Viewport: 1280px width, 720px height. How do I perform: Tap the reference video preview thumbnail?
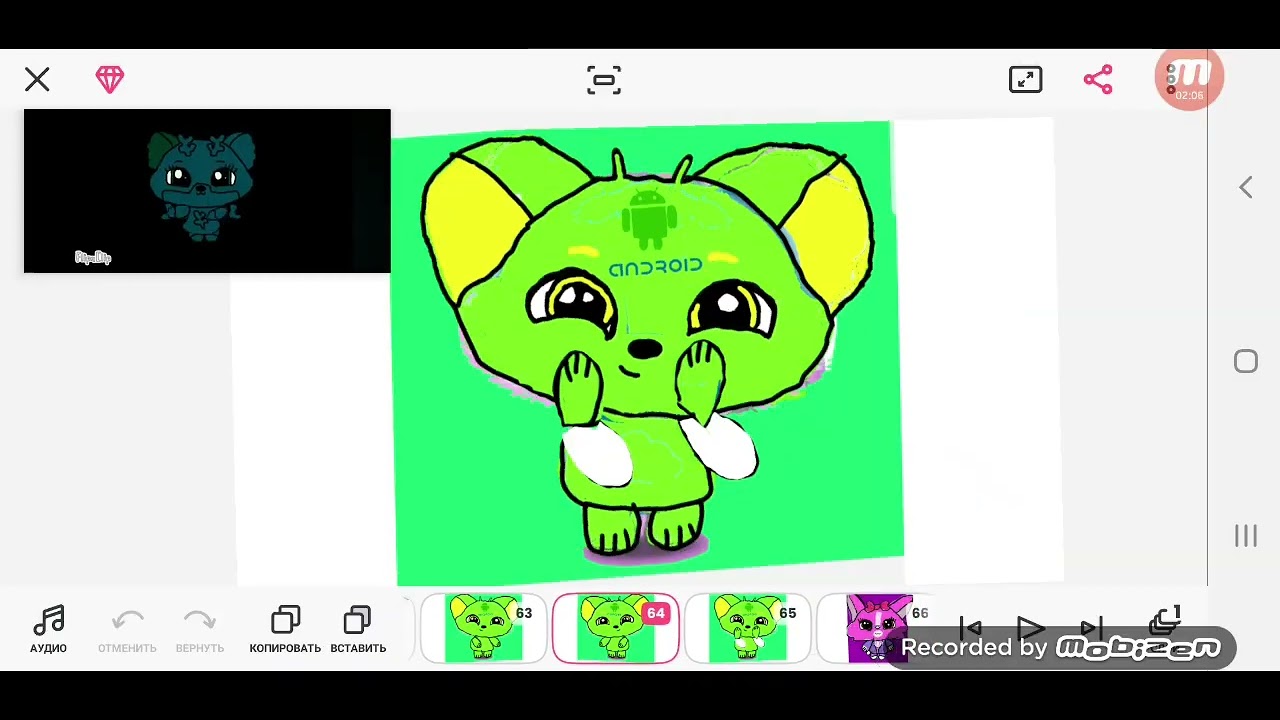pyautogui.click(x=207, y=191)
